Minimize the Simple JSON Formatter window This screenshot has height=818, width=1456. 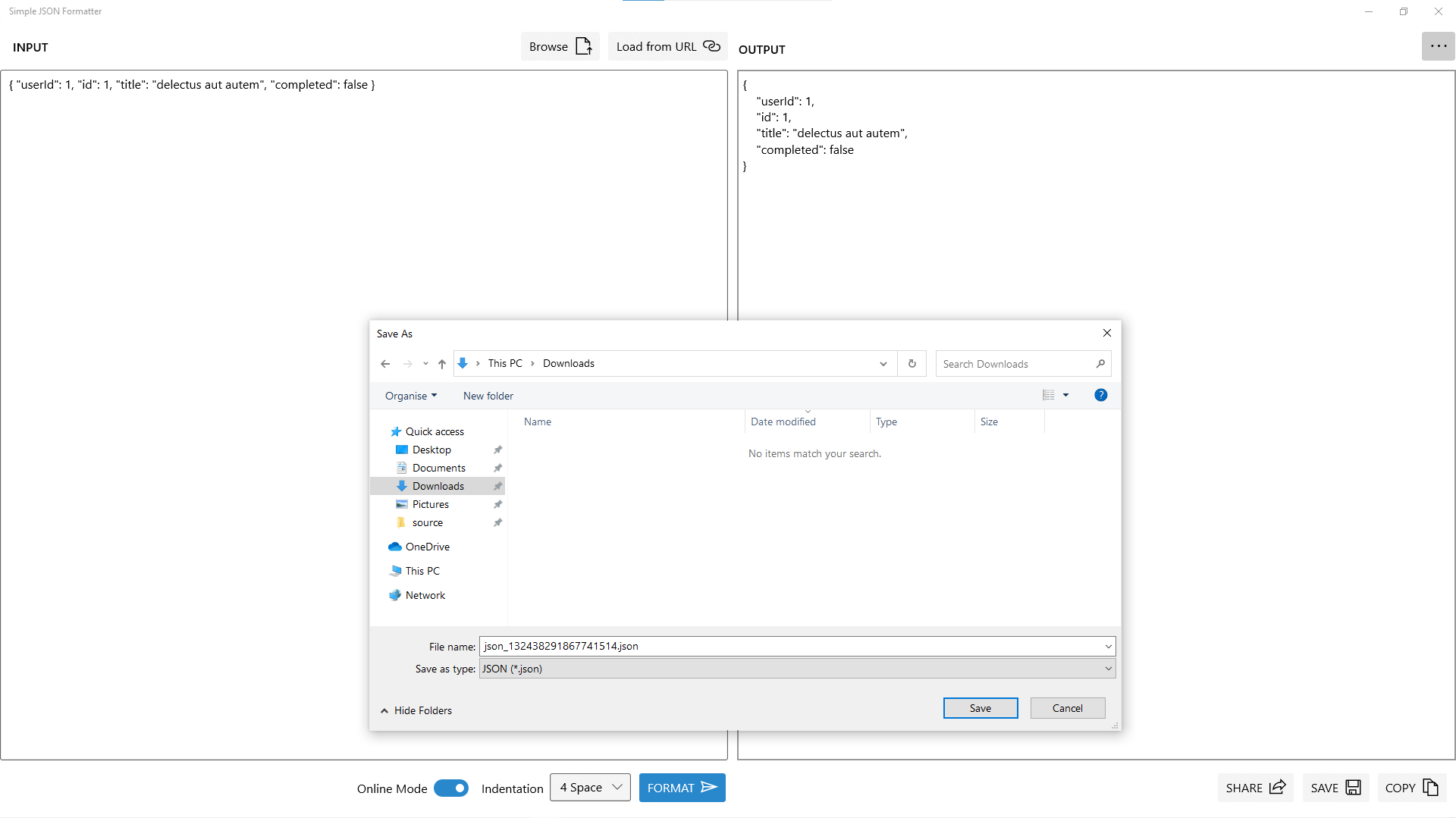click(1369, 11)
